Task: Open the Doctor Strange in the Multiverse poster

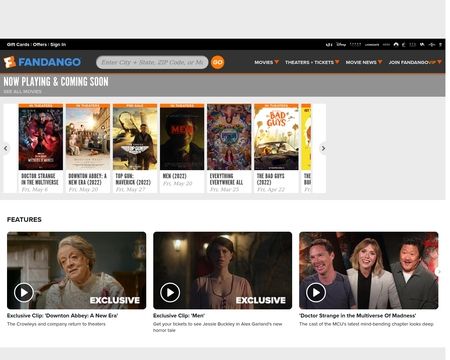Action: pyautogui.click(x=41, y=137)
